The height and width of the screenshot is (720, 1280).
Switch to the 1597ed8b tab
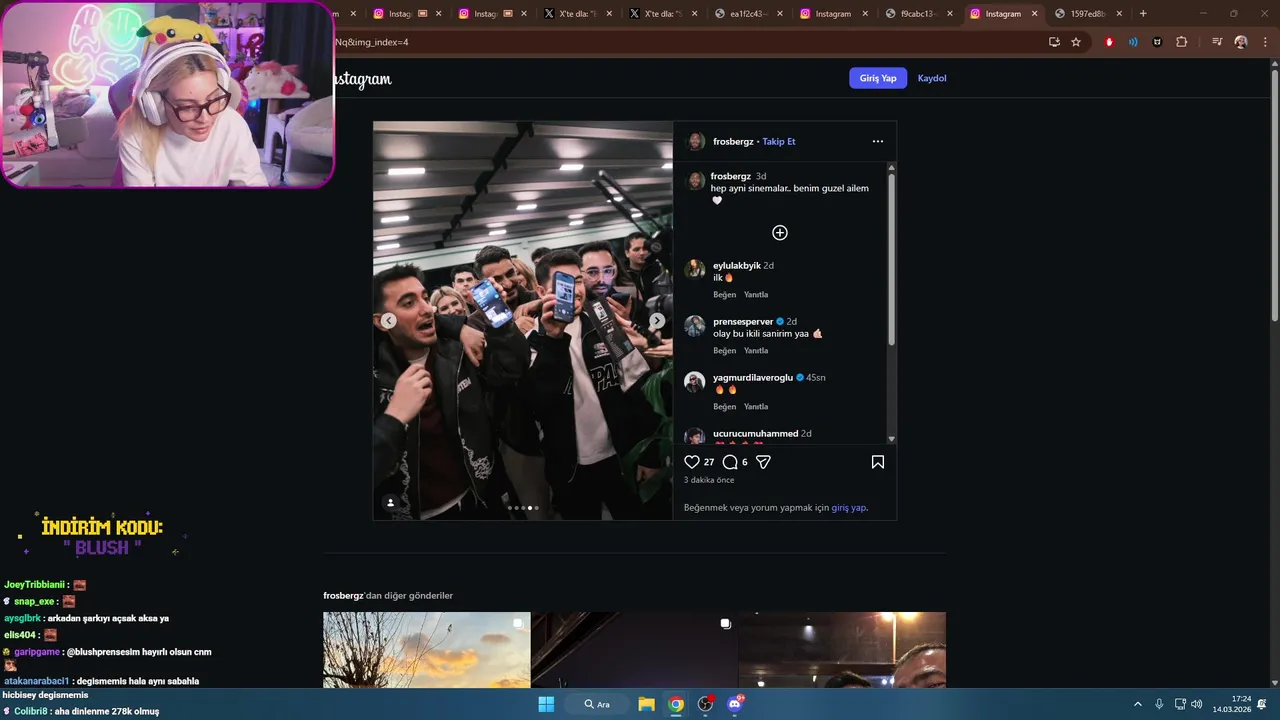point(1087,14)
